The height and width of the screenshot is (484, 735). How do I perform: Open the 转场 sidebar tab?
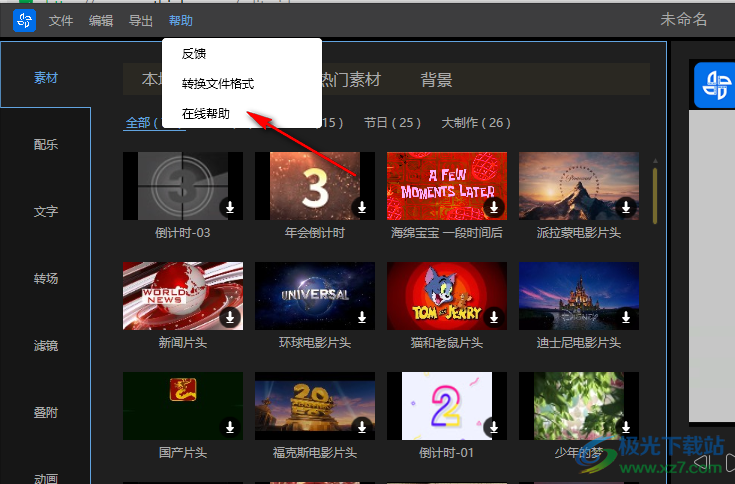[x=45, y=278]
